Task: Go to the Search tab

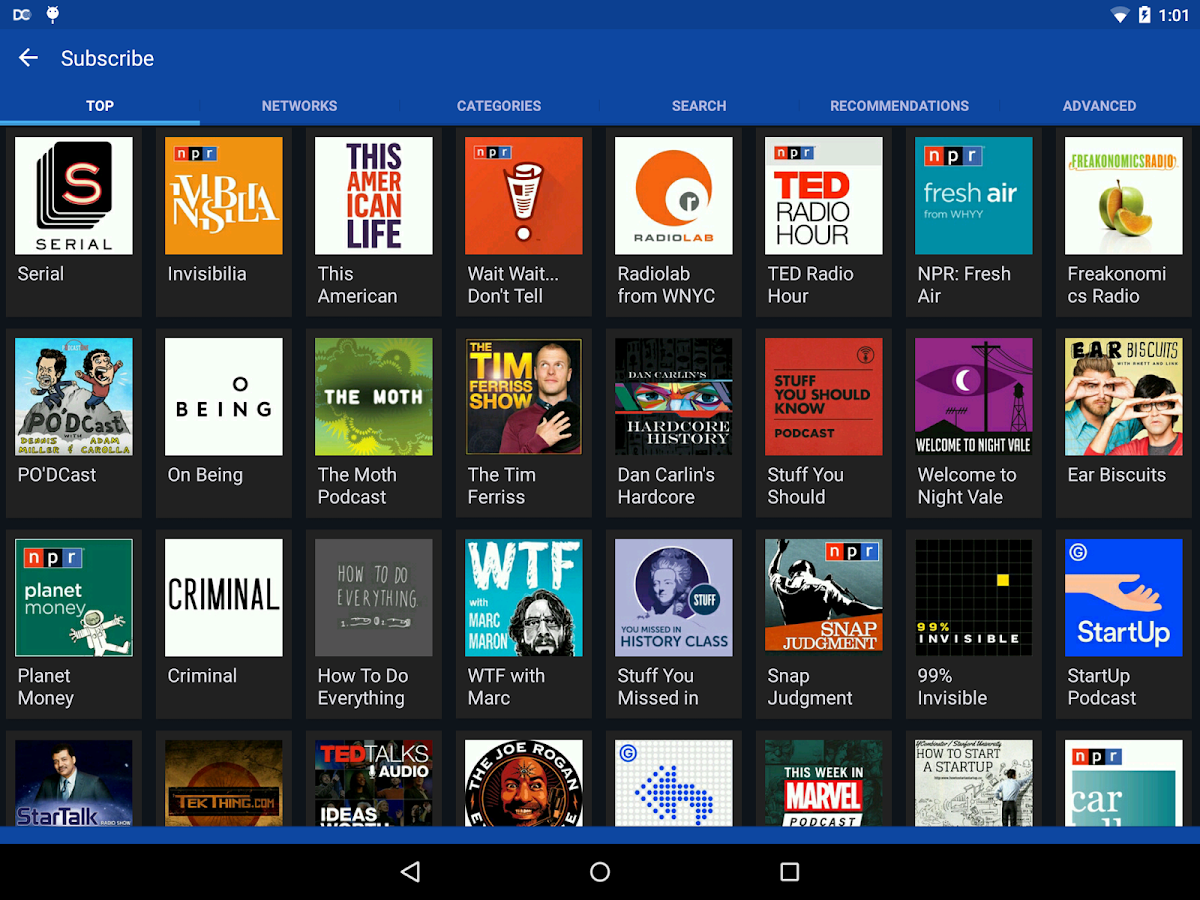Action: point(699,106)
